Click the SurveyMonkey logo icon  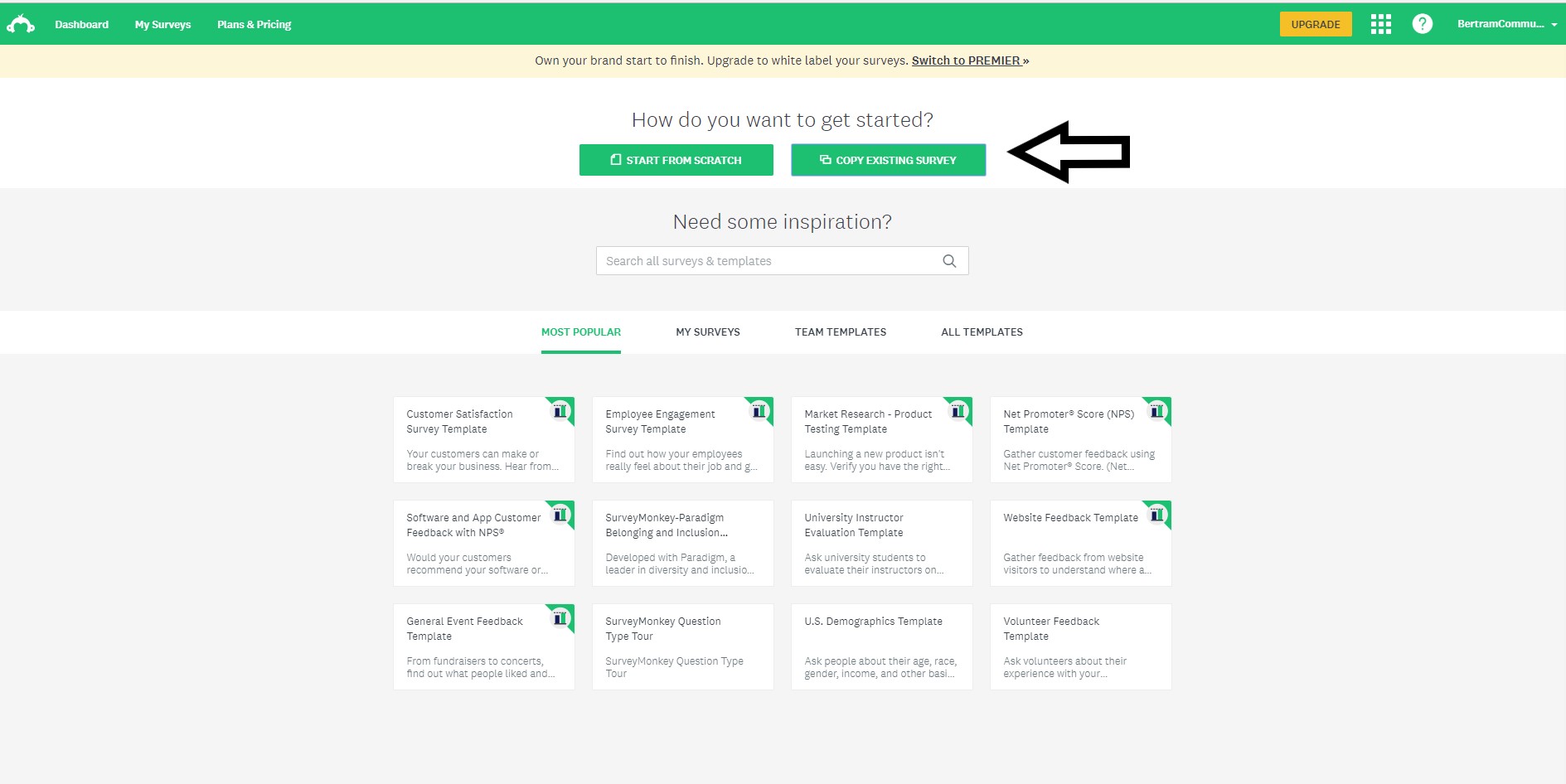tap(21, 24)
